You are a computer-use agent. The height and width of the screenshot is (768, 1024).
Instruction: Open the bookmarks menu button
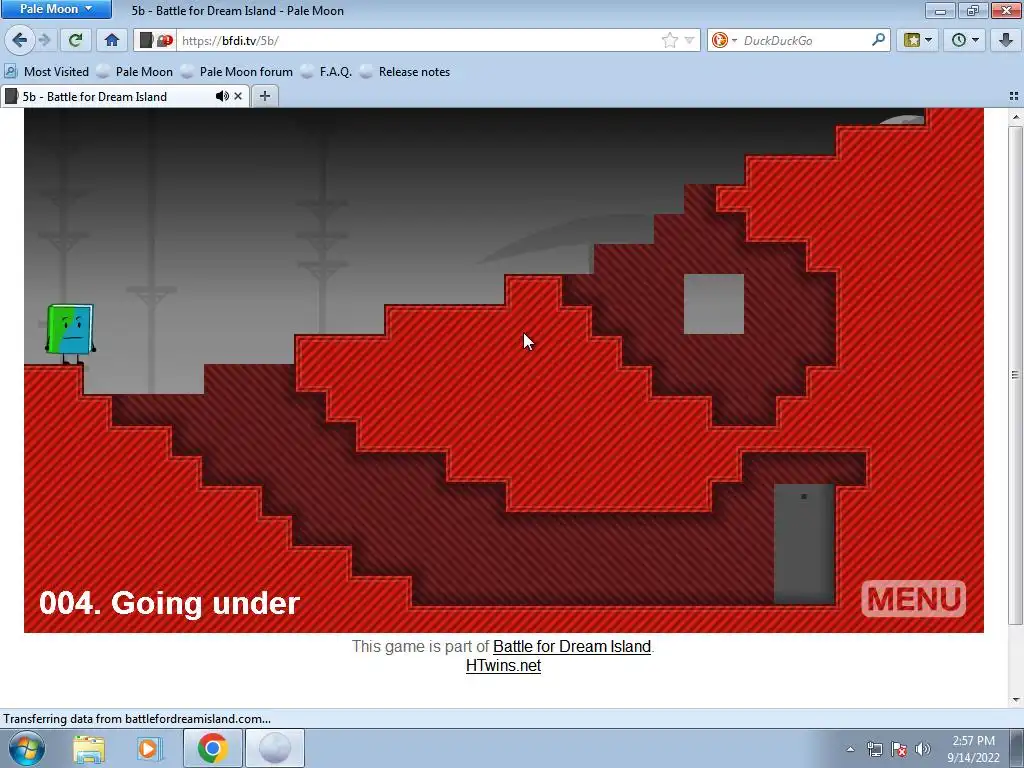(x=918, y=40)
